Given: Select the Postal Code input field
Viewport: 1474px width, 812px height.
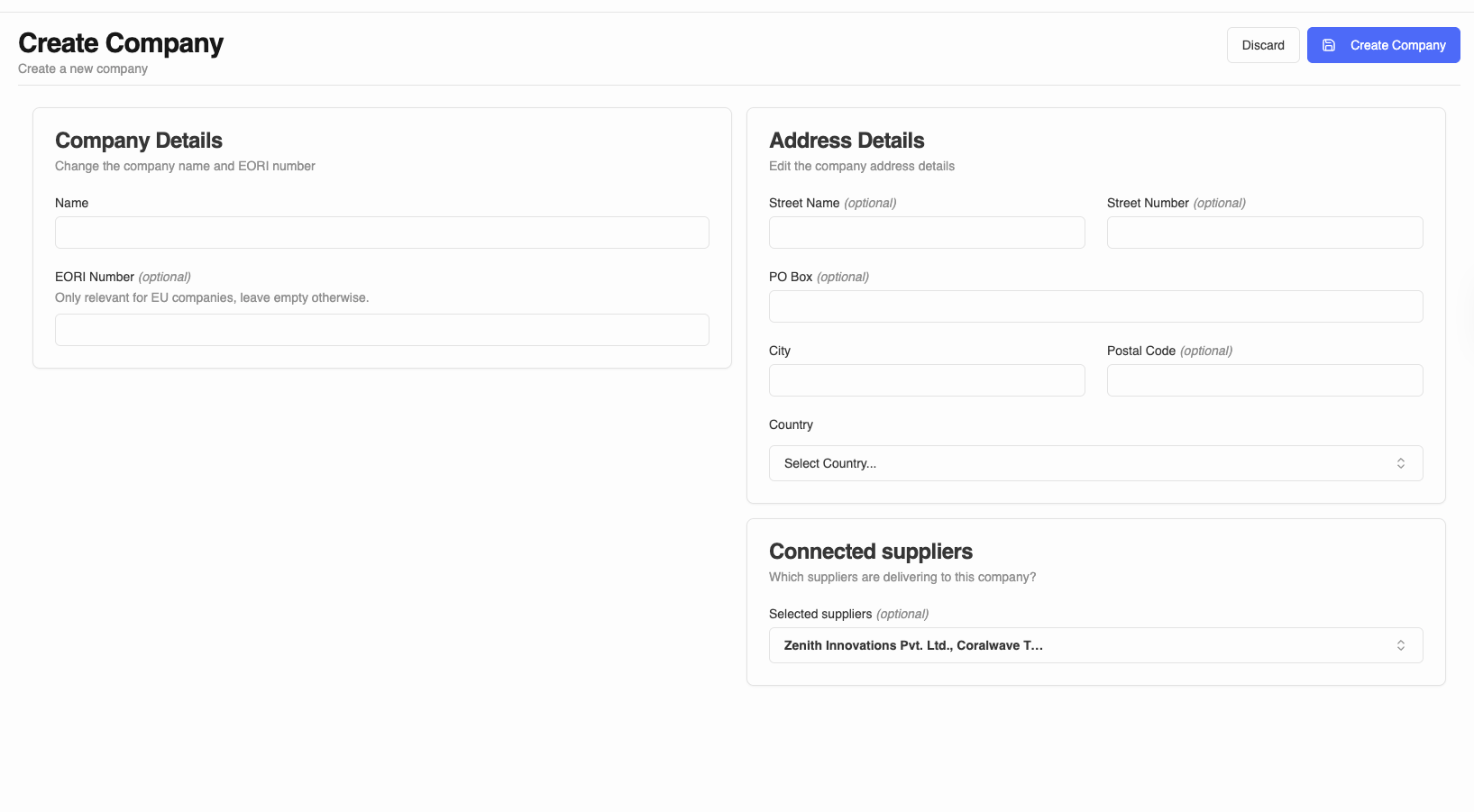Looking at the screenshot, I should pyautogui.click(x=1264, y=380).
